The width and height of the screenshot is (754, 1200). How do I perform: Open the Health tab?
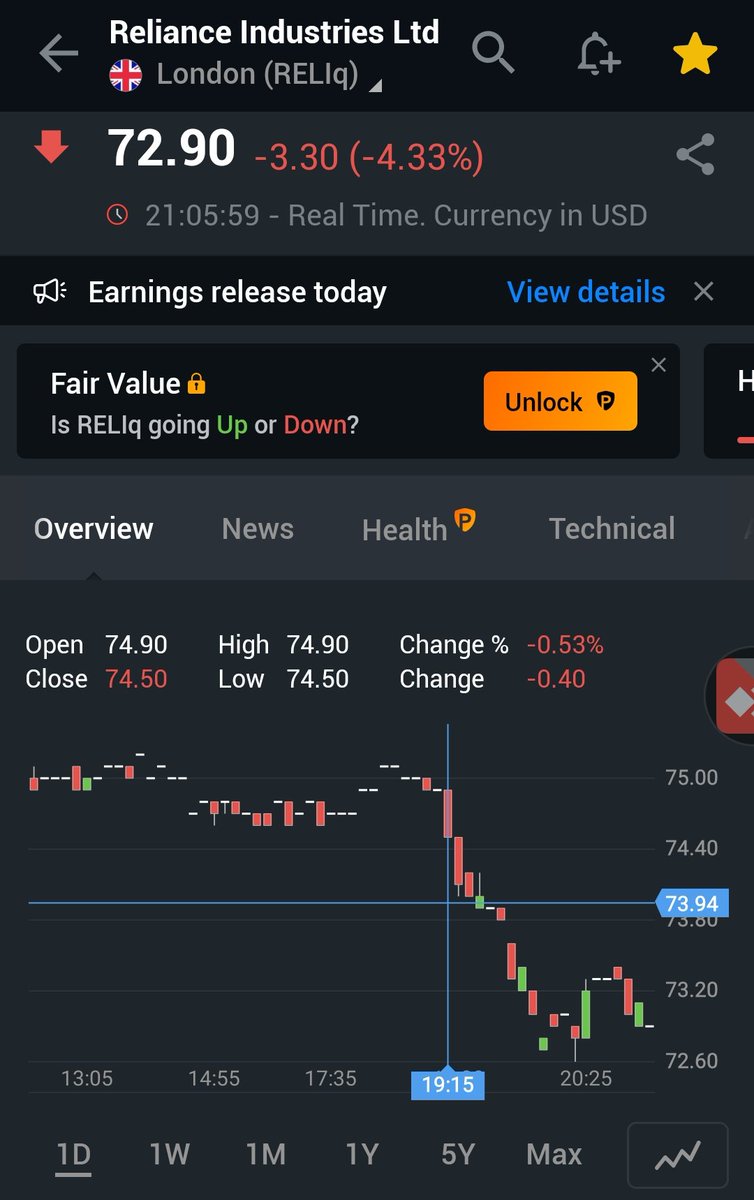(x=404, y=530)
